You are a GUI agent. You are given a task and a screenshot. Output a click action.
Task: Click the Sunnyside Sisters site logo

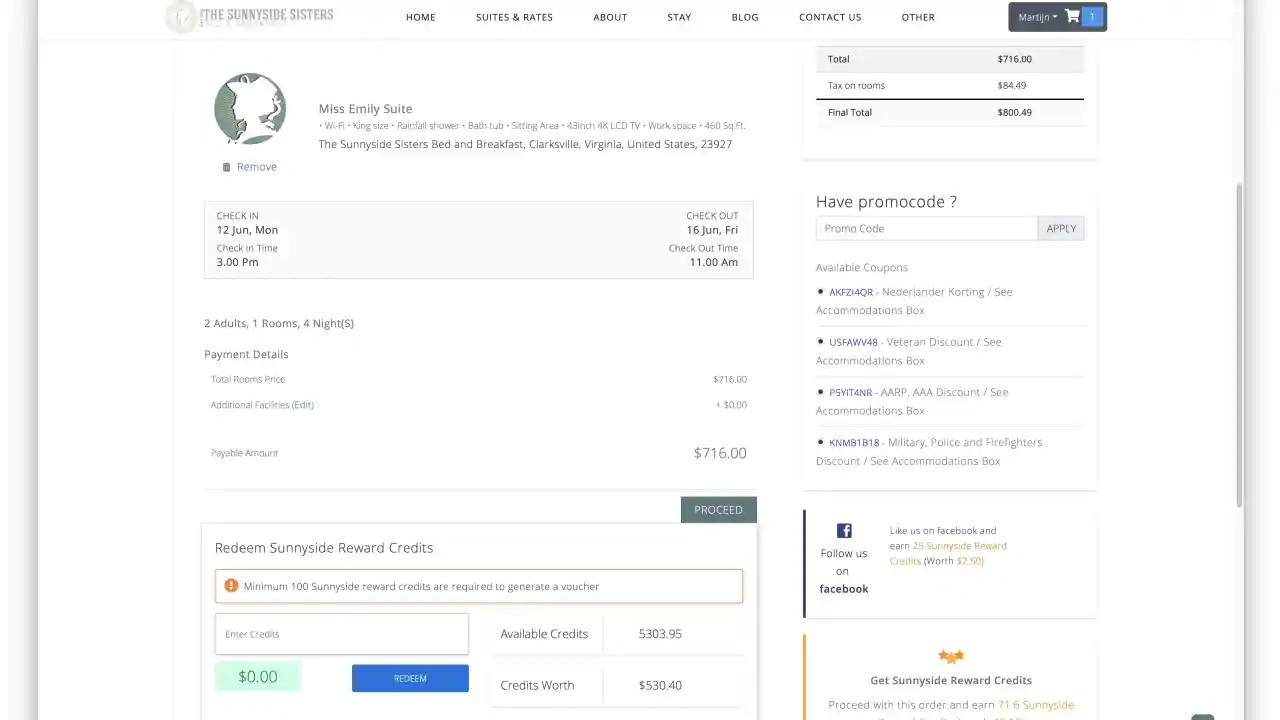[x=250, y=16]
